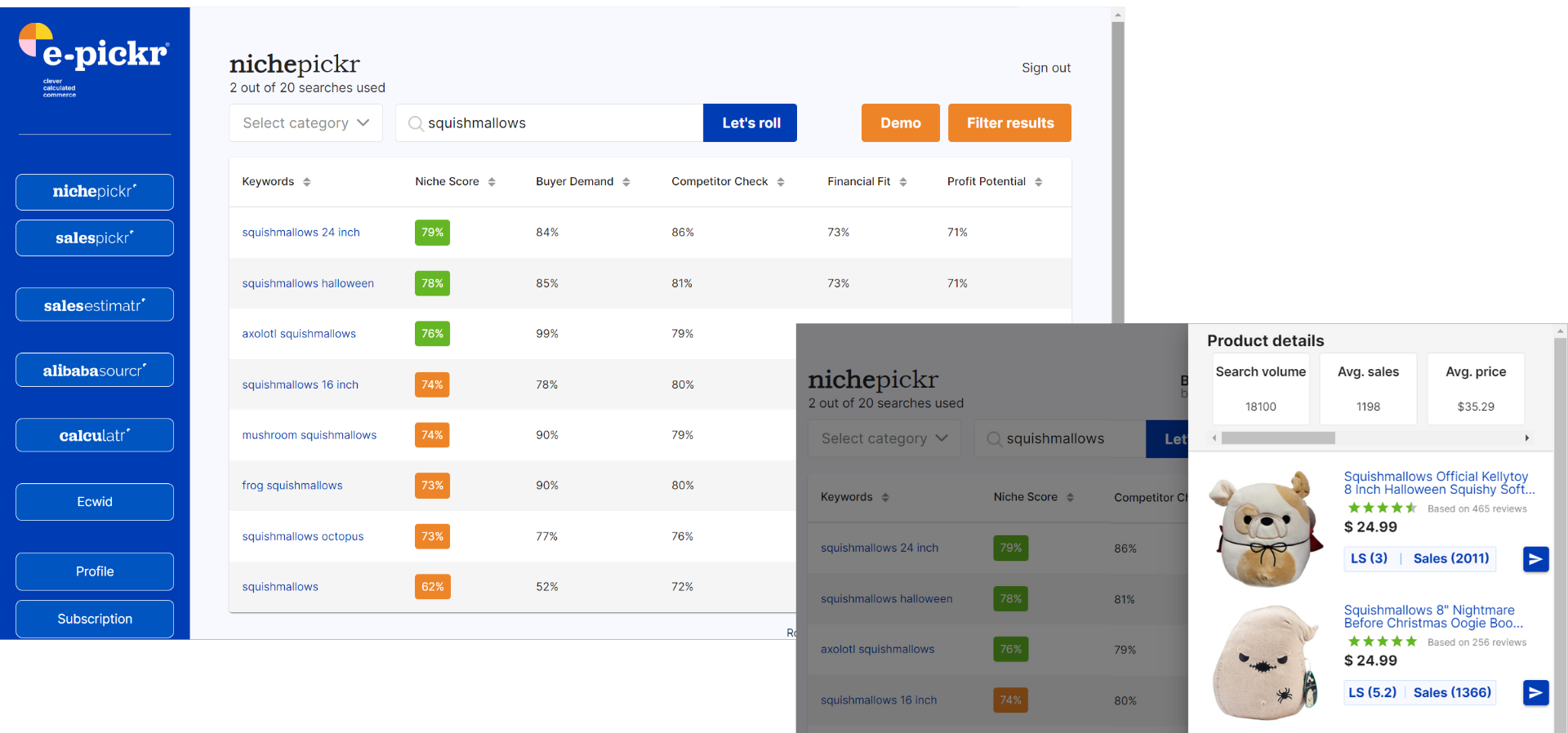Open the Select category dropdown
The height and width of the screenshot is (733, 1568).
pyautogui.click(x=306, y=123)
